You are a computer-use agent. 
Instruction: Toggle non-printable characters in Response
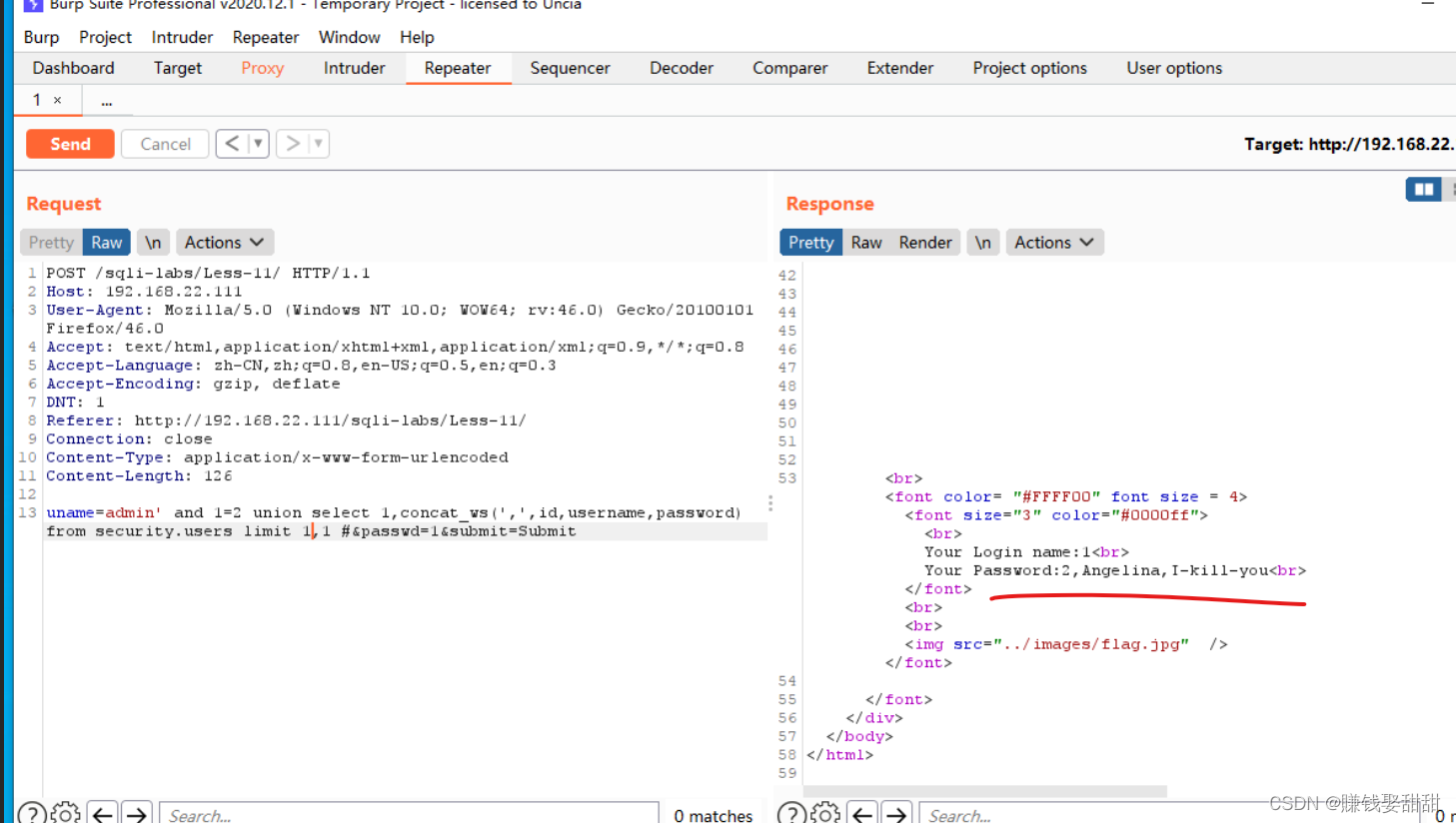coord(983,243)
